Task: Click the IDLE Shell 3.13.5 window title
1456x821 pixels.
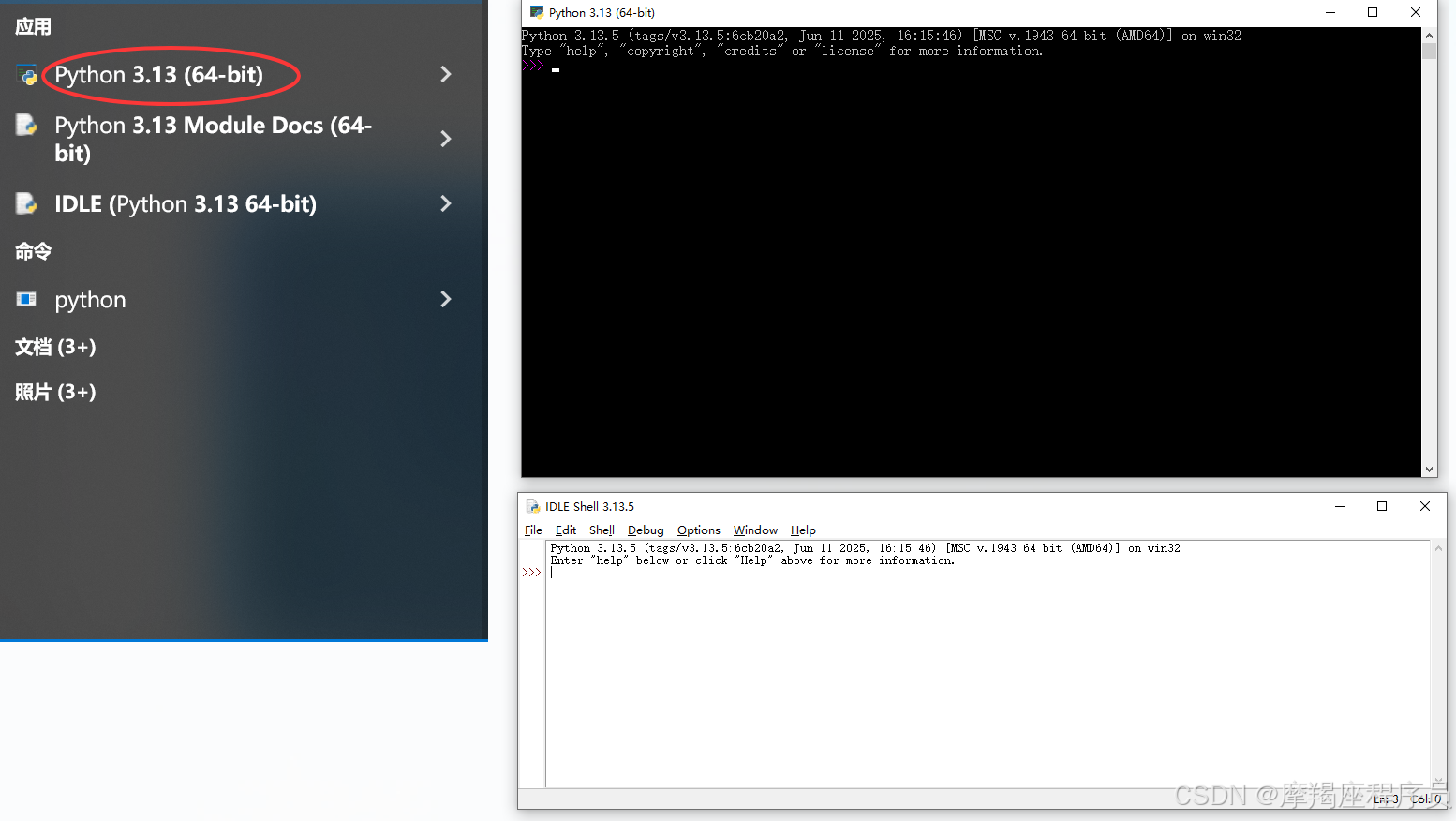Action: click(x=589, y=506)
